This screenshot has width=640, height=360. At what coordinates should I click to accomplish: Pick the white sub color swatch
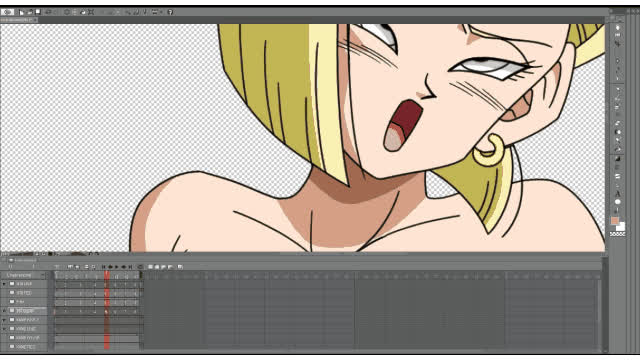pyautogui.click(x=622, y=227)
